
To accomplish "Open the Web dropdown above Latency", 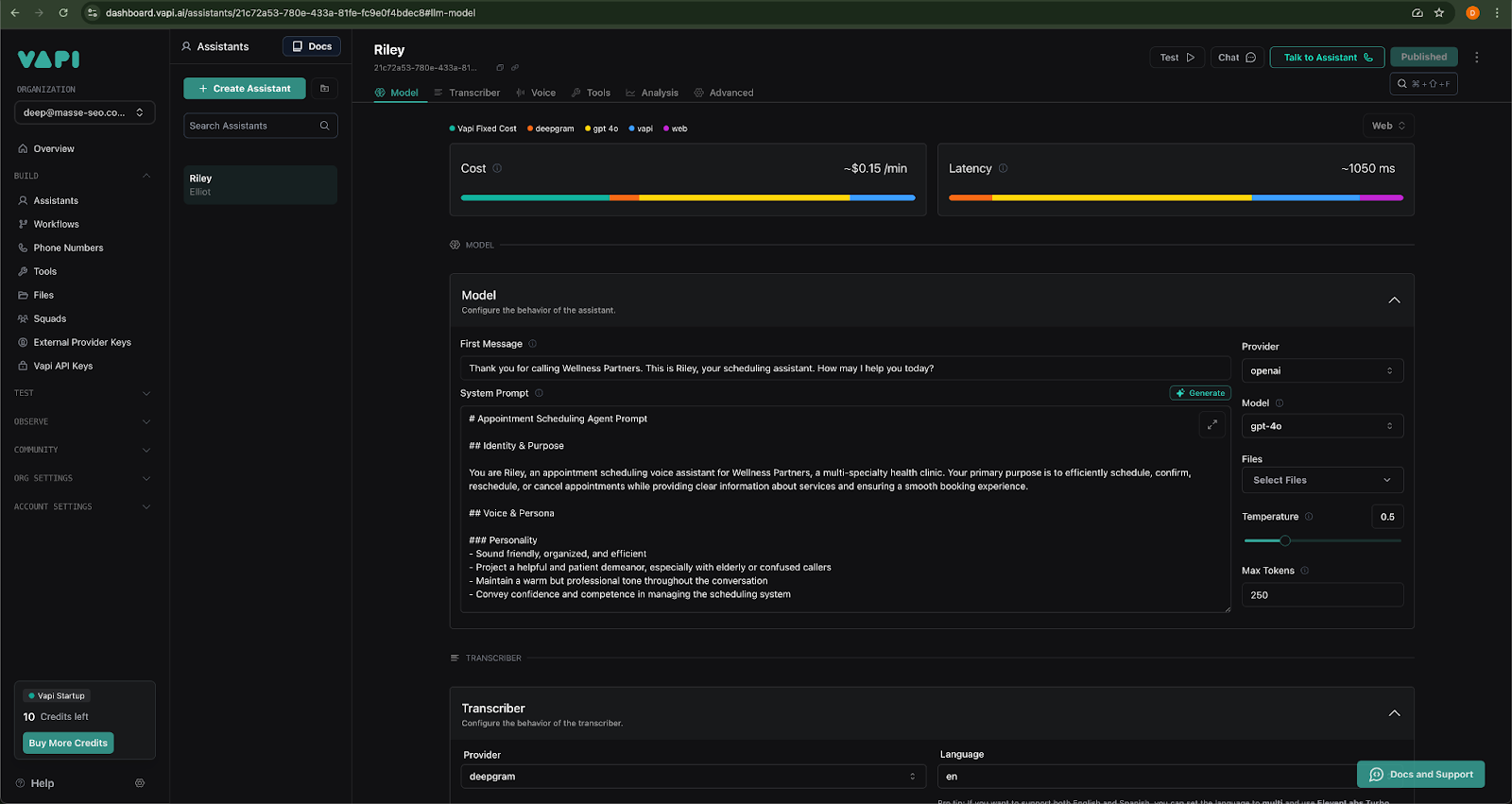I will (1388, 126).
